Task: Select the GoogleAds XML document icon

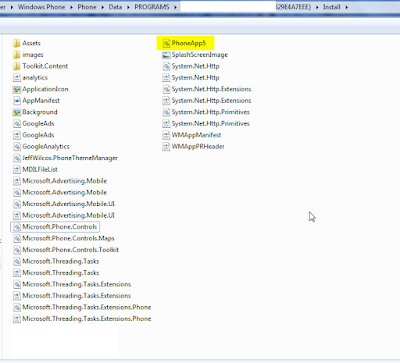Action: coord(17,135)
